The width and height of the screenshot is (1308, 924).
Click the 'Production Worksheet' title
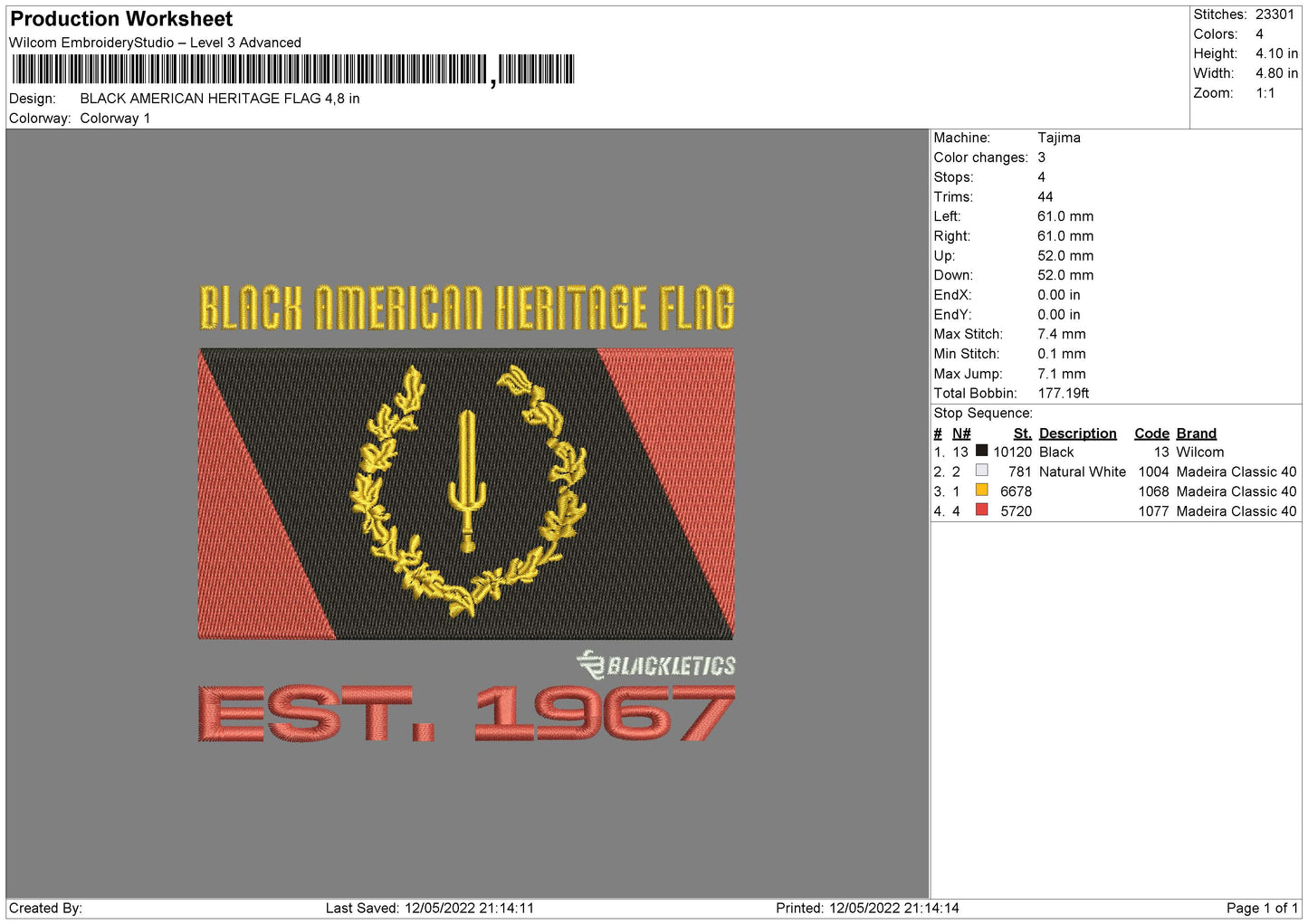pyautogui.click(x=121, y=19)
